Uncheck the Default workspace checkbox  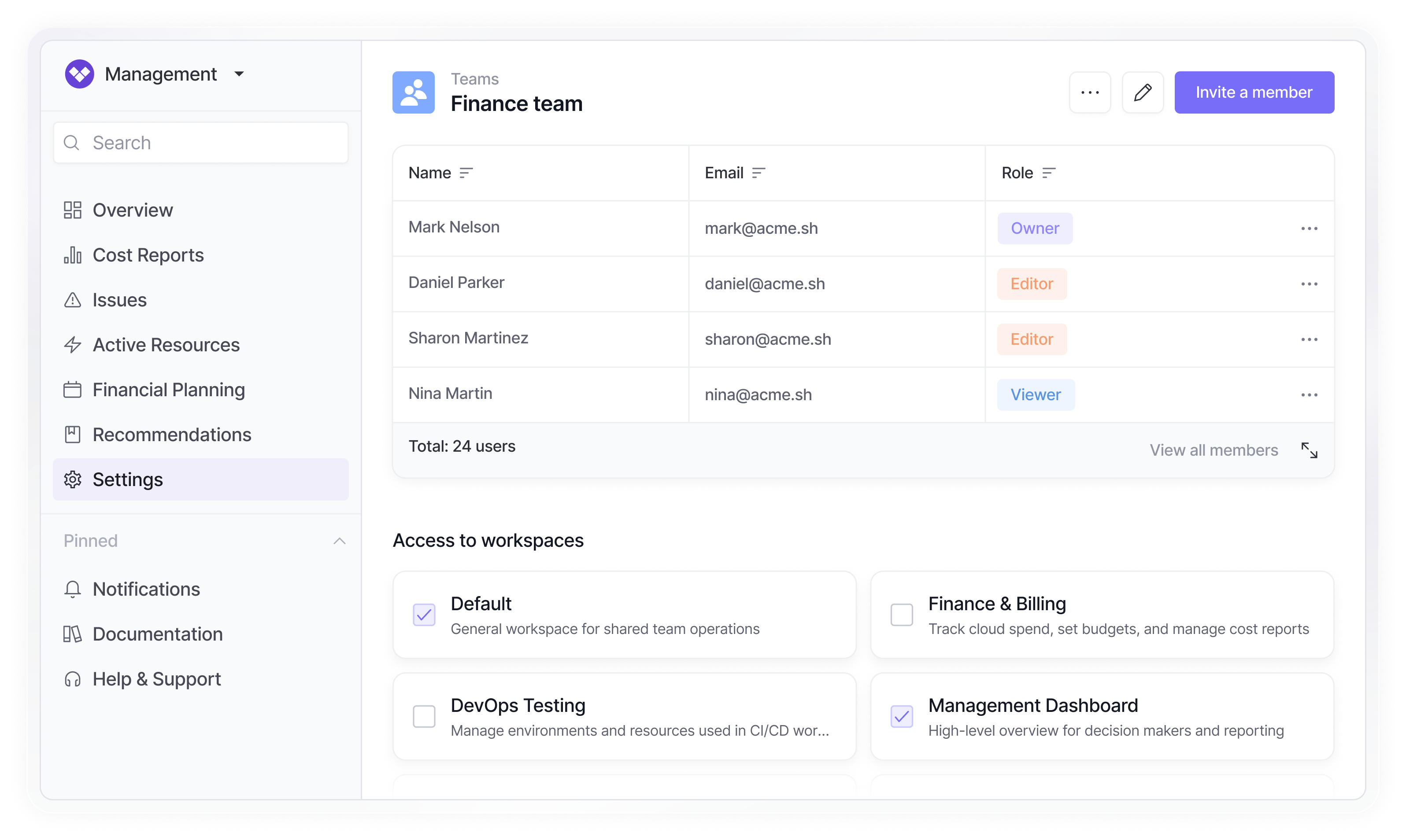pos(424,615)
